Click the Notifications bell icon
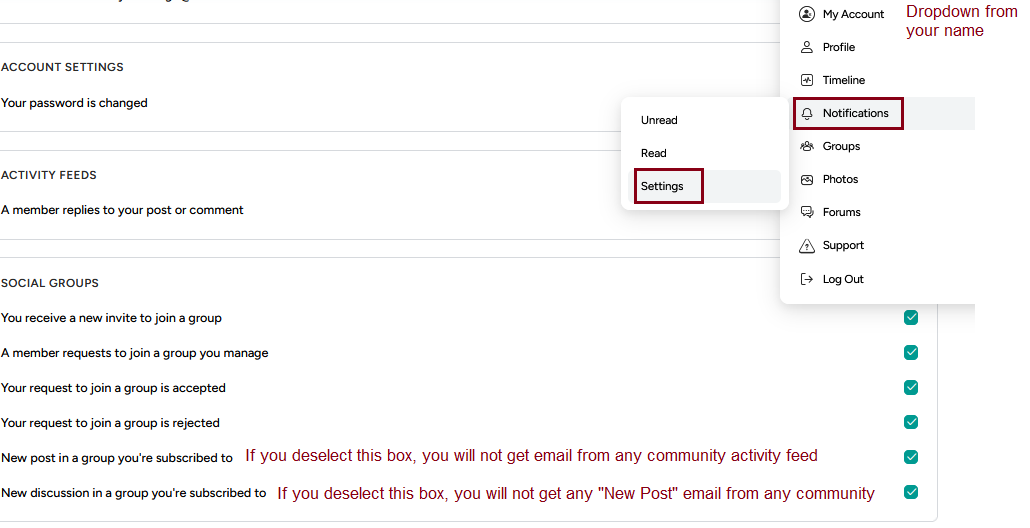This screenshot has width=1030, height=528. pos(807,114)
